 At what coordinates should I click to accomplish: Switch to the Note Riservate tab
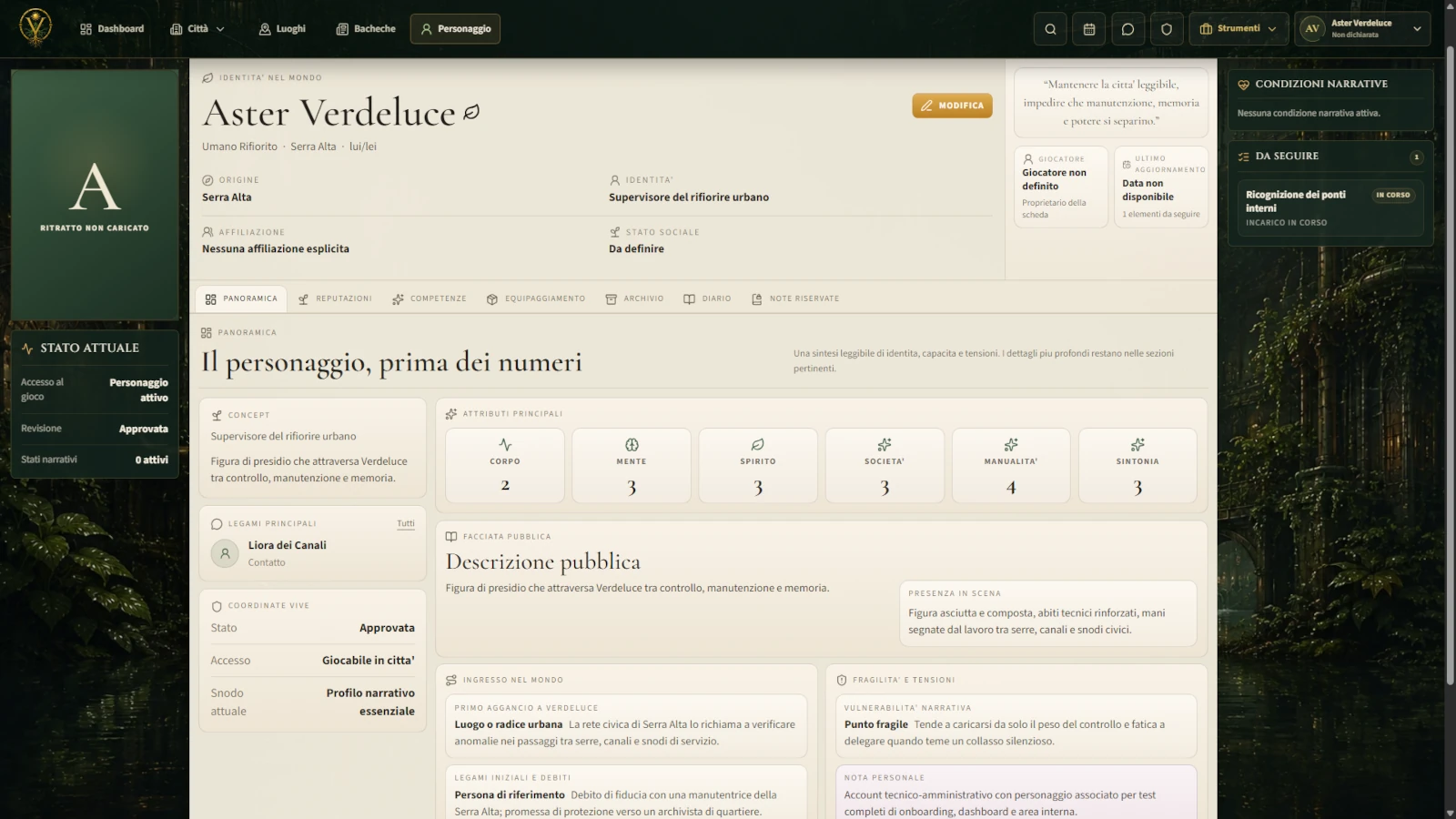point(795,298)
